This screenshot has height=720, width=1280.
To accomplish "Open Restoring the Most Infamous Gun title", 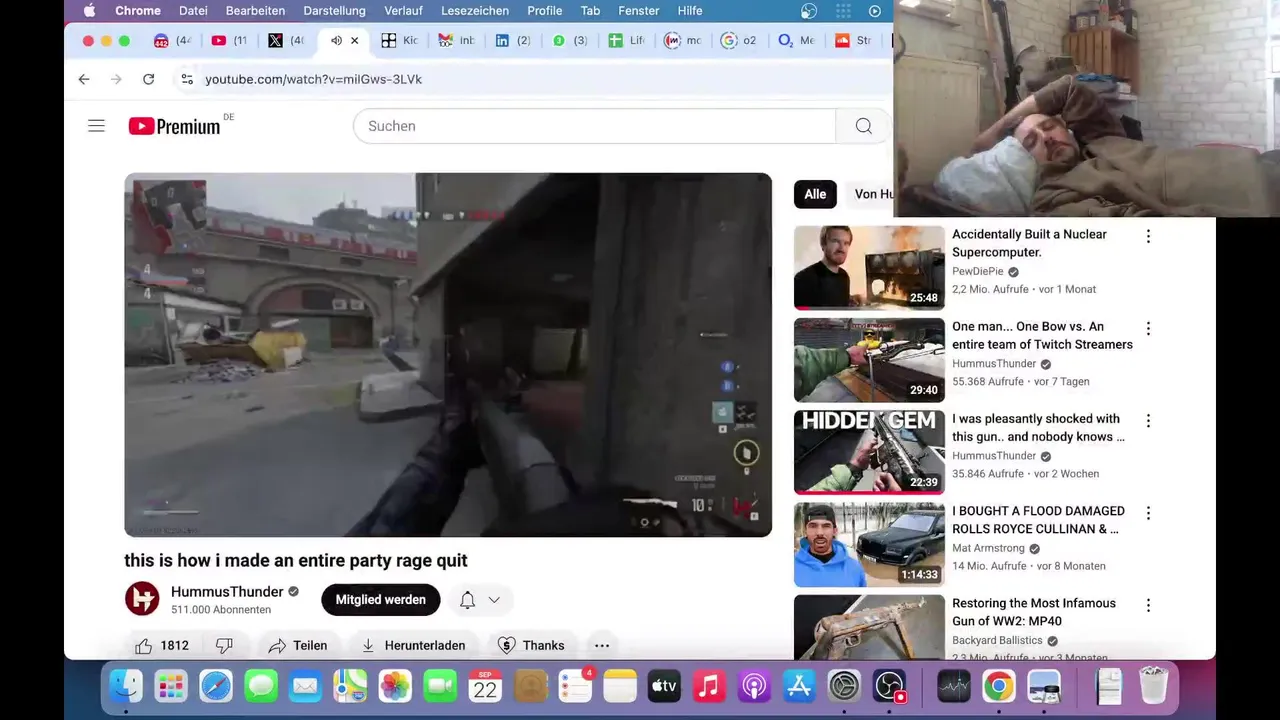I will [1033, 612].
